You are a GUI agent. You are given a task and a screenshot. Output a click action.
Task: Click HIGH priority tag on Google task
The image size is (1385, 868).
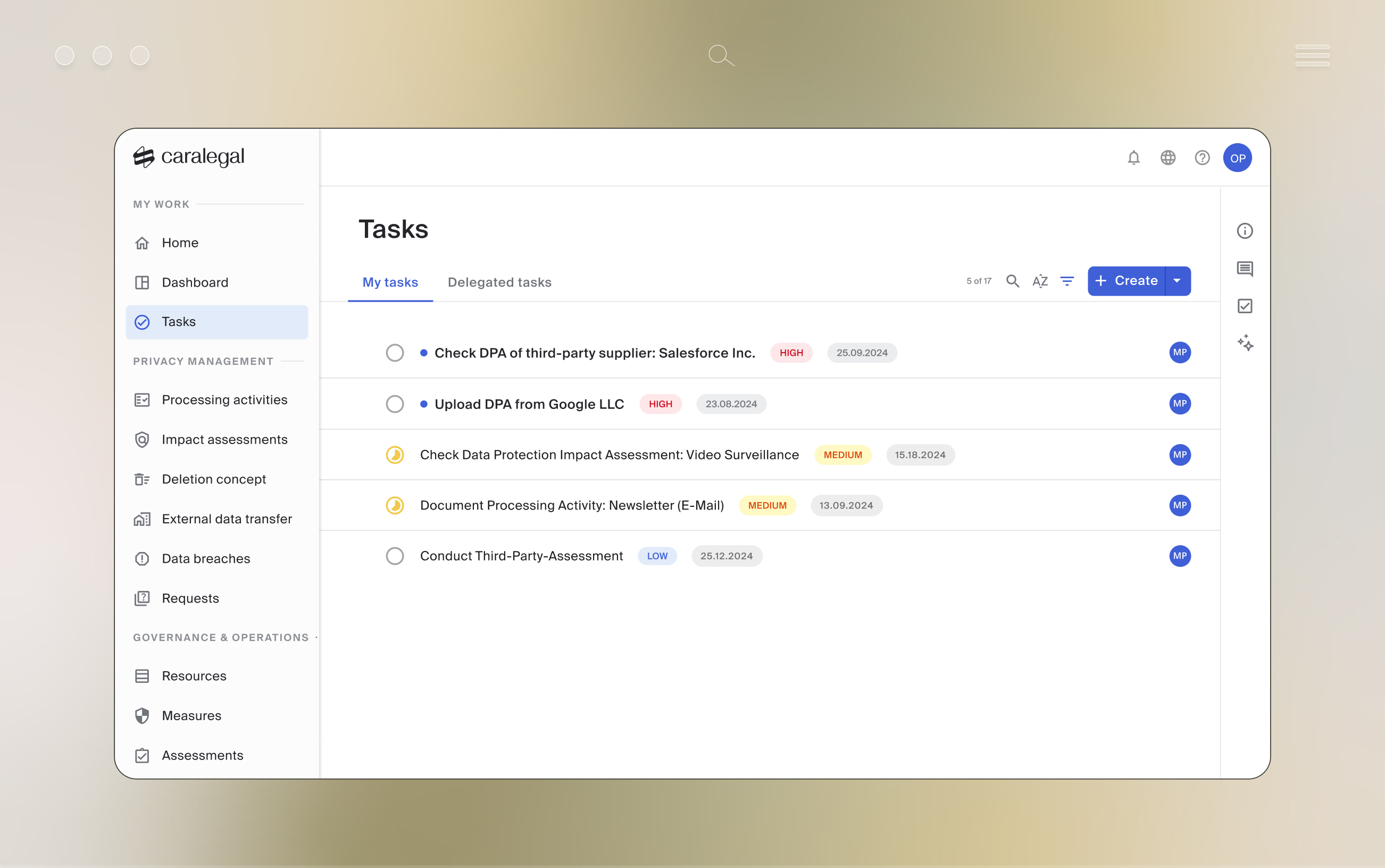pyautogui.click(x=660, y=404)
